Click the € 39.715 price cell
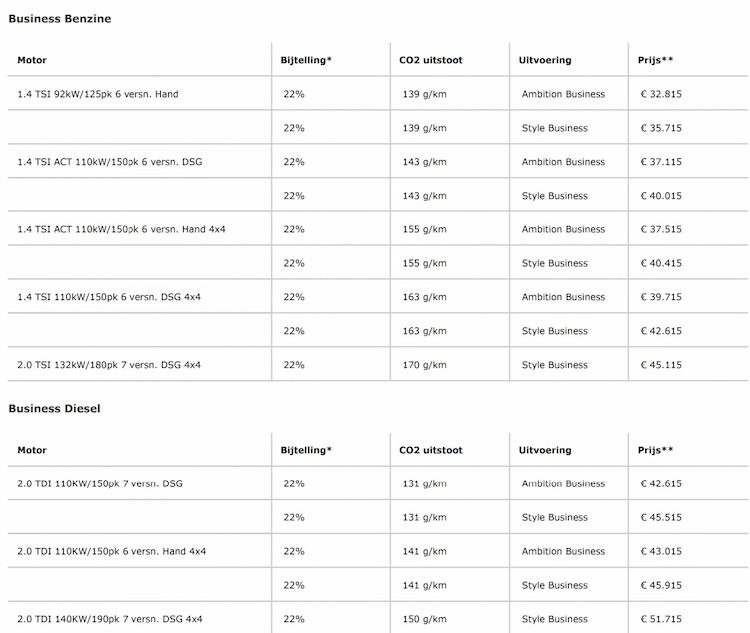This screenshot has height=633, width=750. pos(661,297)
